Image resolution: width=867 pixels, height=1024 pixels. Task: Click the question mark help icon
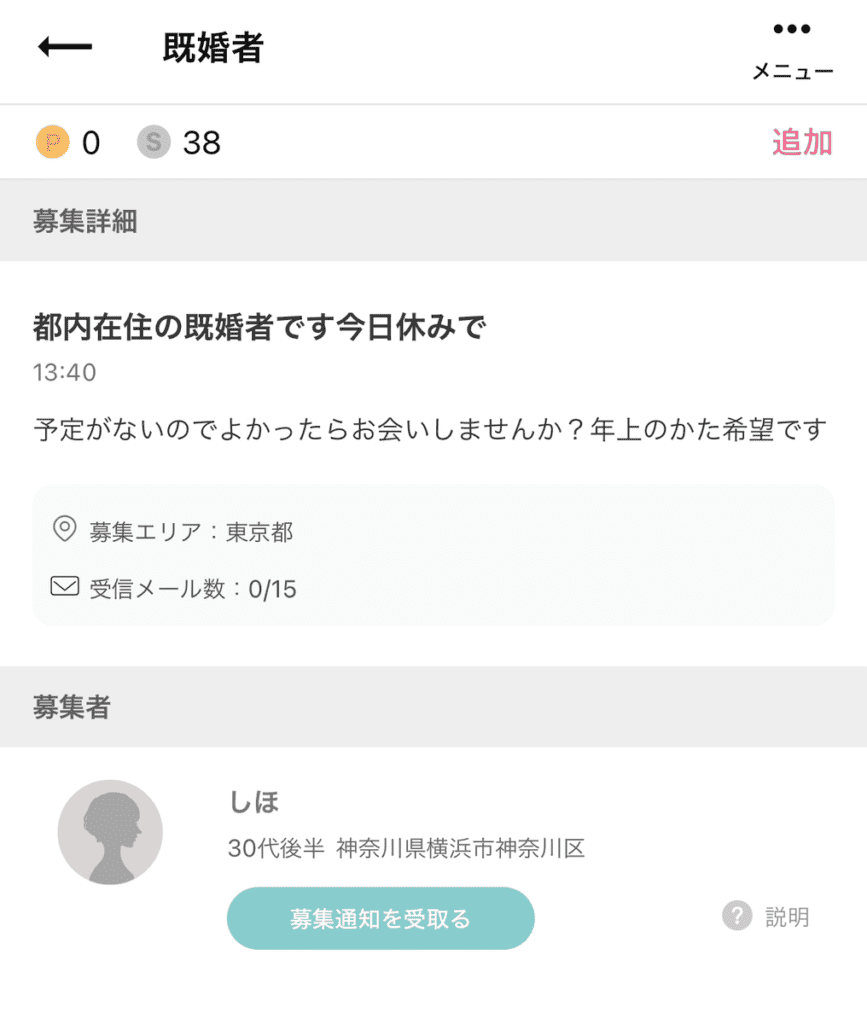pos(736,915)
